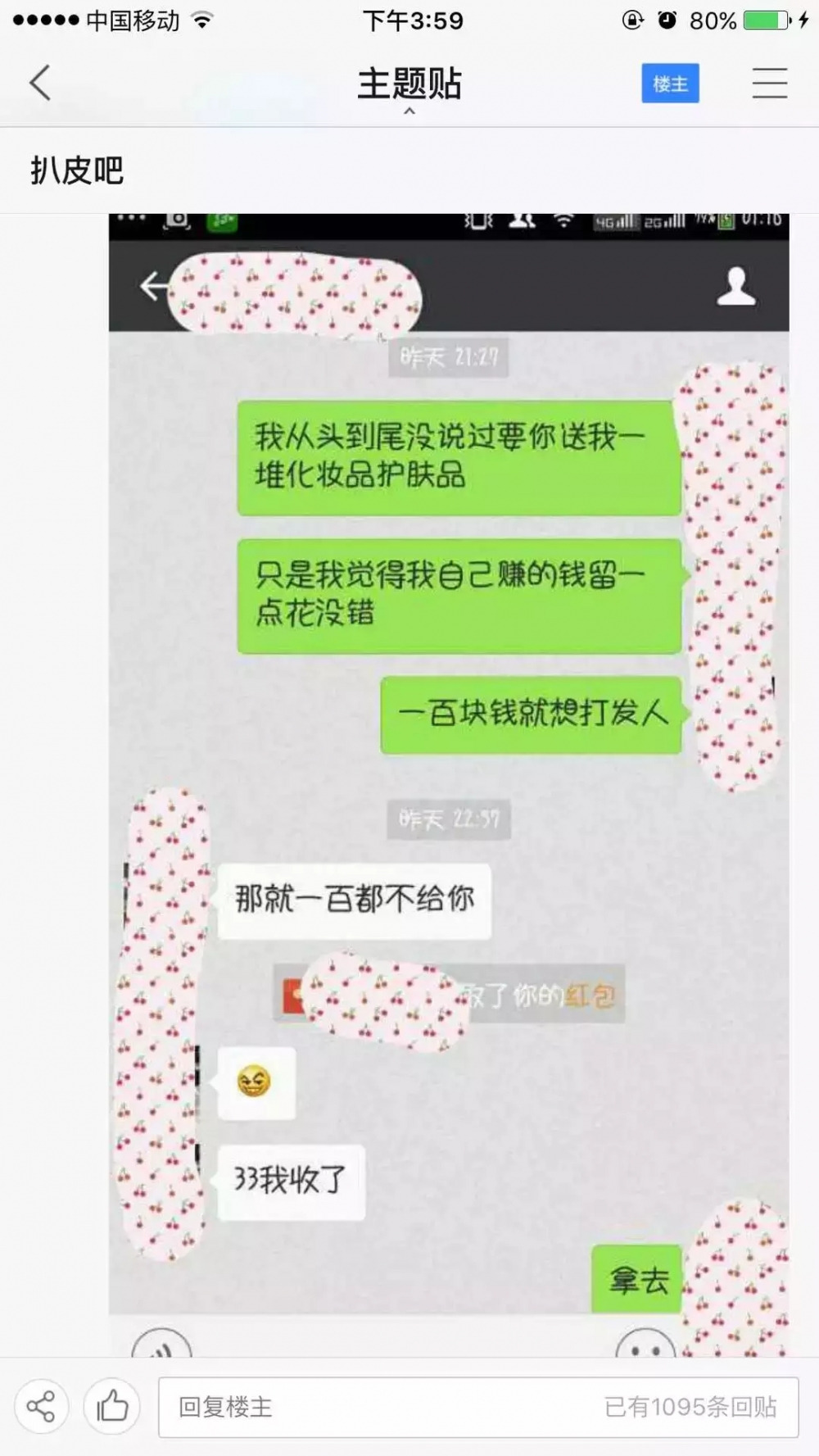819x1456 pixels.
Task: Tap the thumbs-up like icon
Action: (x=112, y=1407)
